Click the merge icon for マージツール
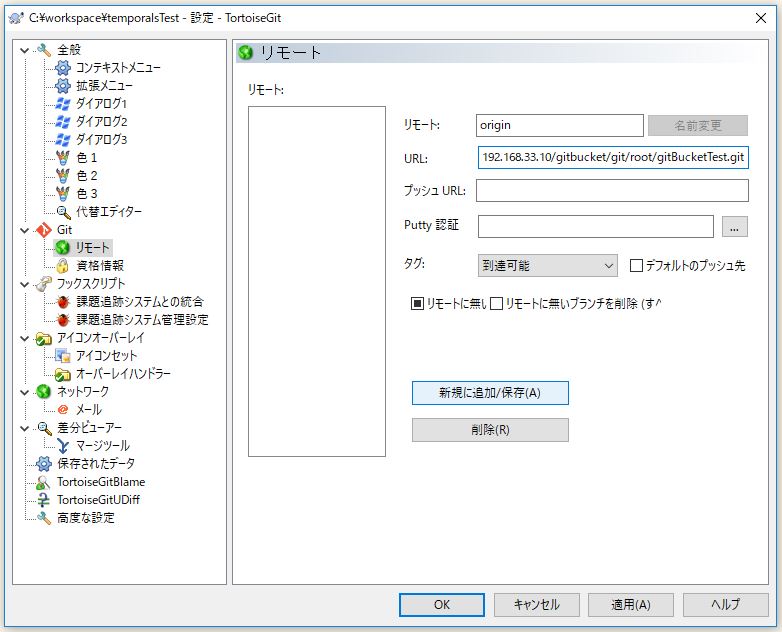 63,446
